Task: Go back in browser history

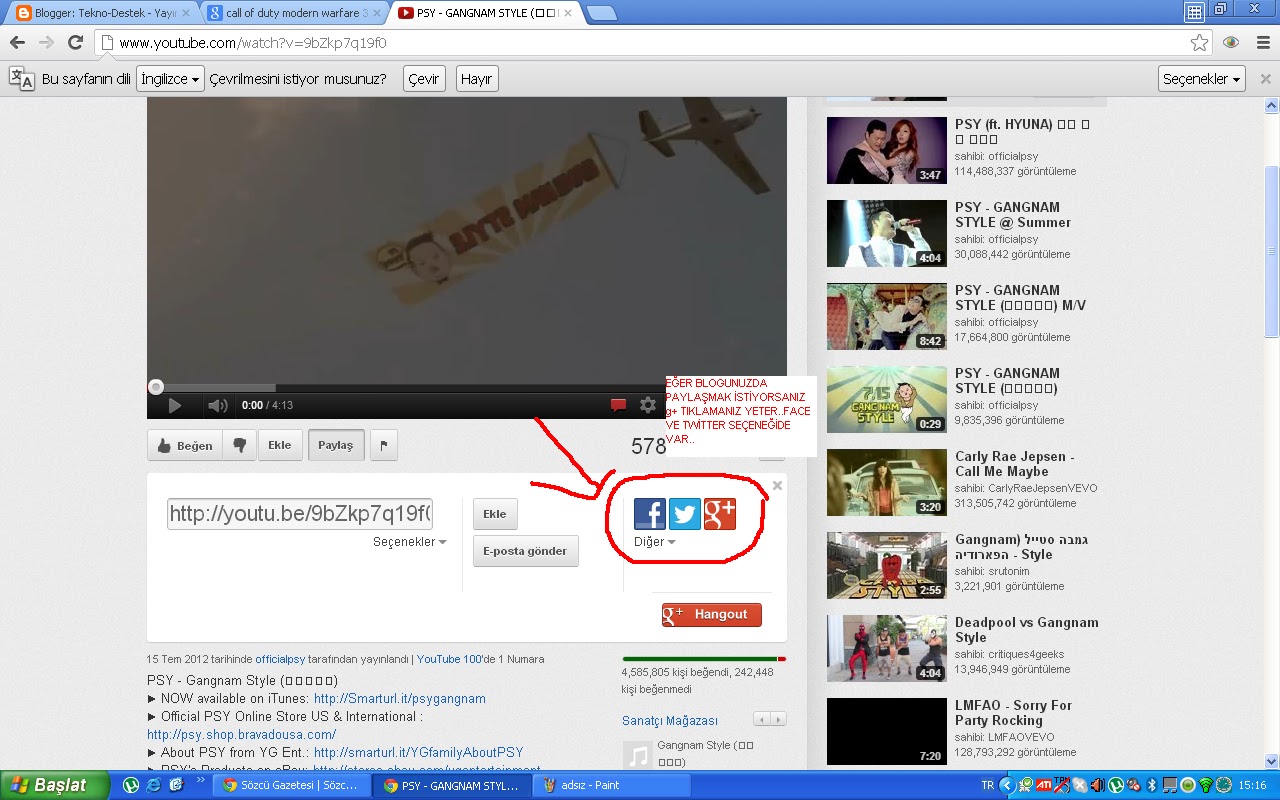Action: tap(17, 43)
